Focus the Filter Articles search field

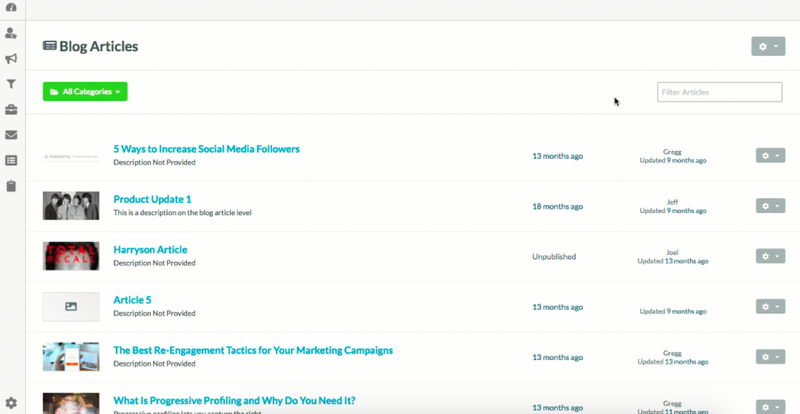click(x=719, y=92)
